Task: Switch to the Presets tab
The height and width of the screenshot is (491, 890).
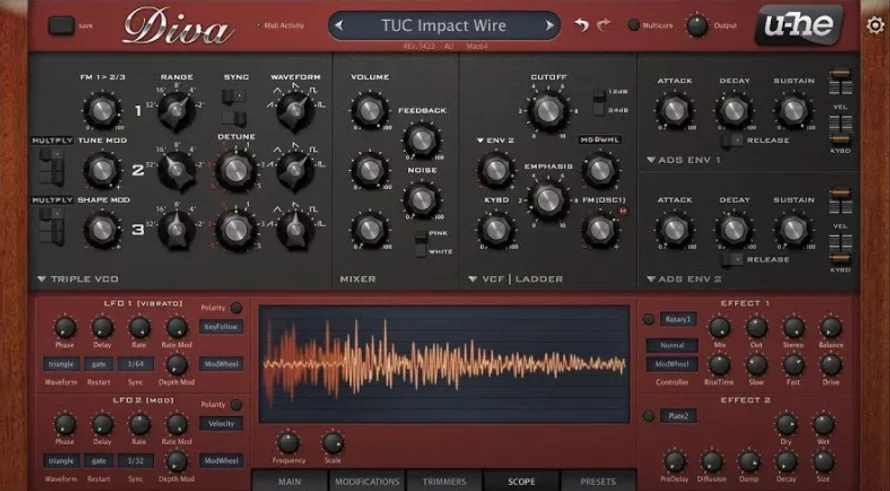Action: pyautogui.click(x=598, y=481)
